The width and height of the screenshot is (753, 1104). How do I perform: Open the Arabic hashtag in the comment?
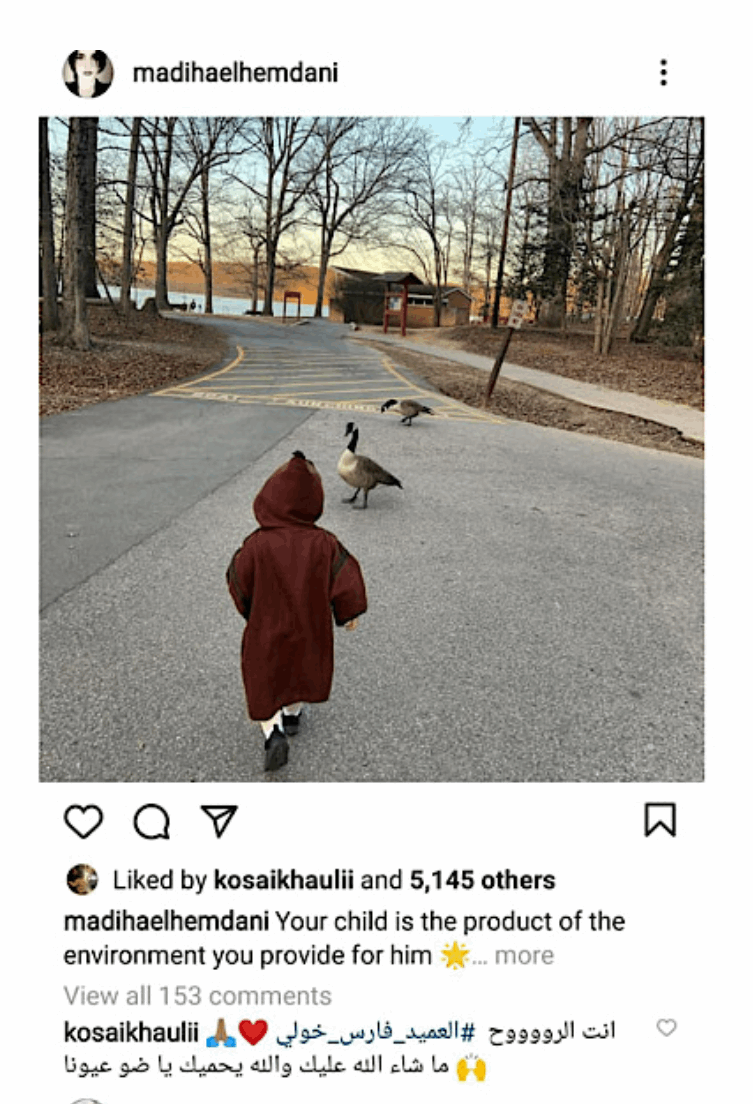375,1032
